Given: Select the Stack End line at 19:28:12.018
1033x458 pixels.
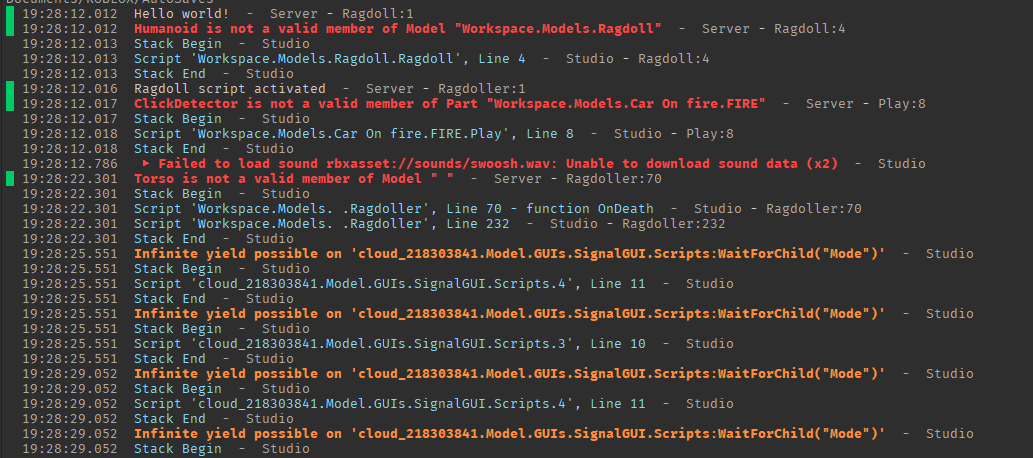Looking at the screenshot, I should (x=181, y=148).
